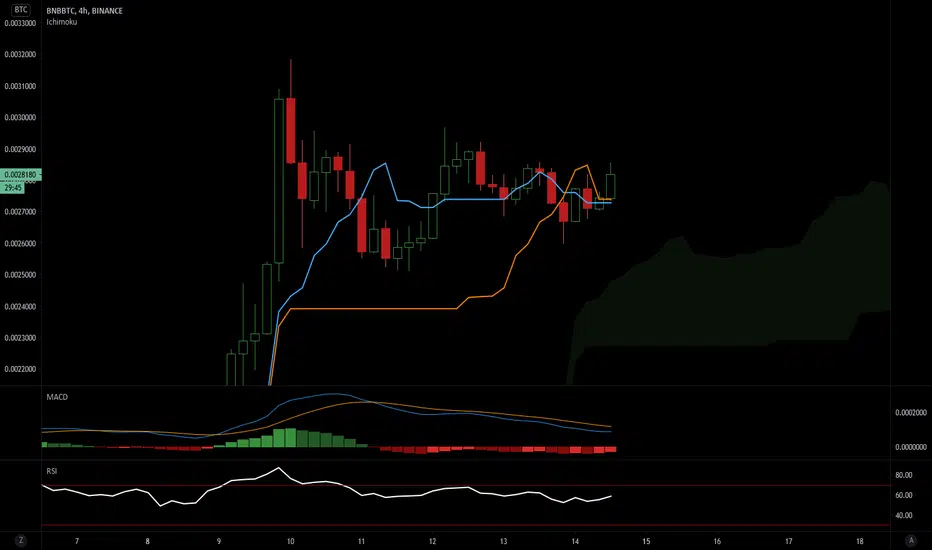Click the latest green candle at chart's right end
This screenshot has height=550, width=932.
(x=610, y=187)
